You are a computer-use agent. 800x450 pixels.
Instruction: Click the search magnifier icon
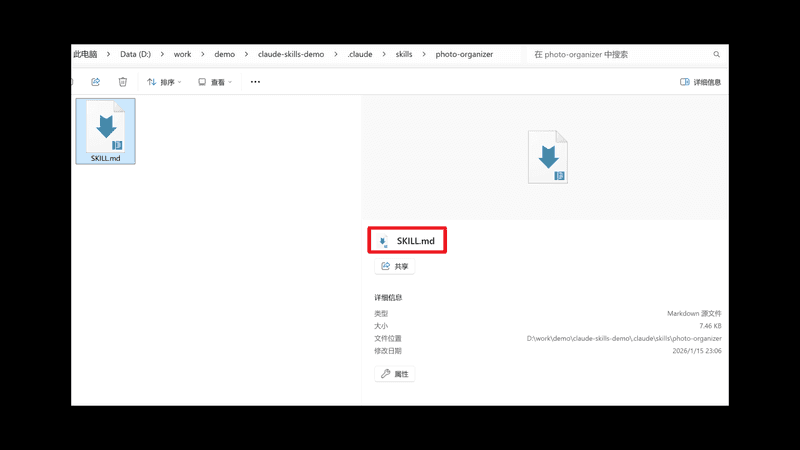(x=716, y=55)
